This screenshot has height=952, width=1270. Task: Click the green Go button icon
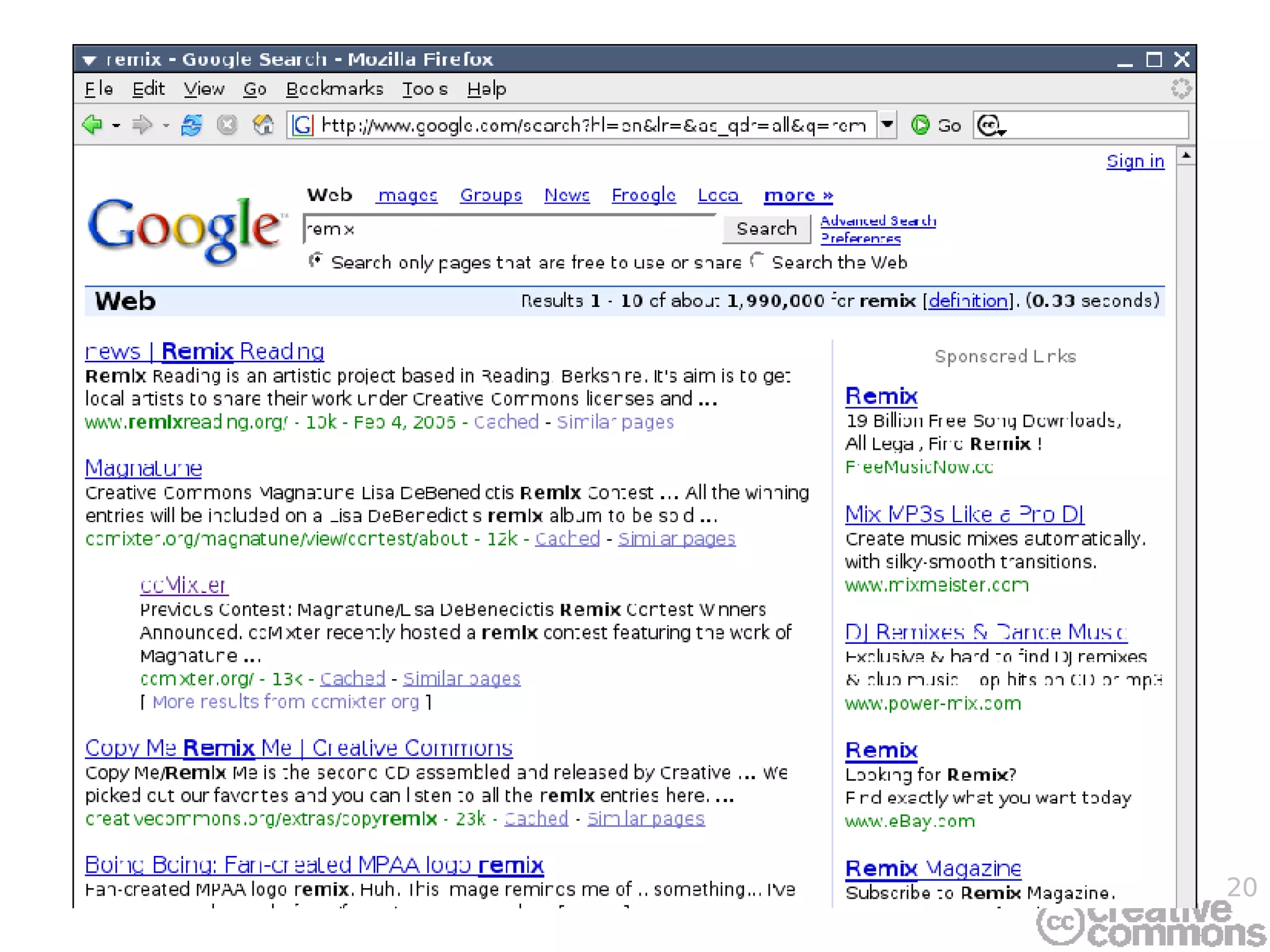tap(920, 125)
